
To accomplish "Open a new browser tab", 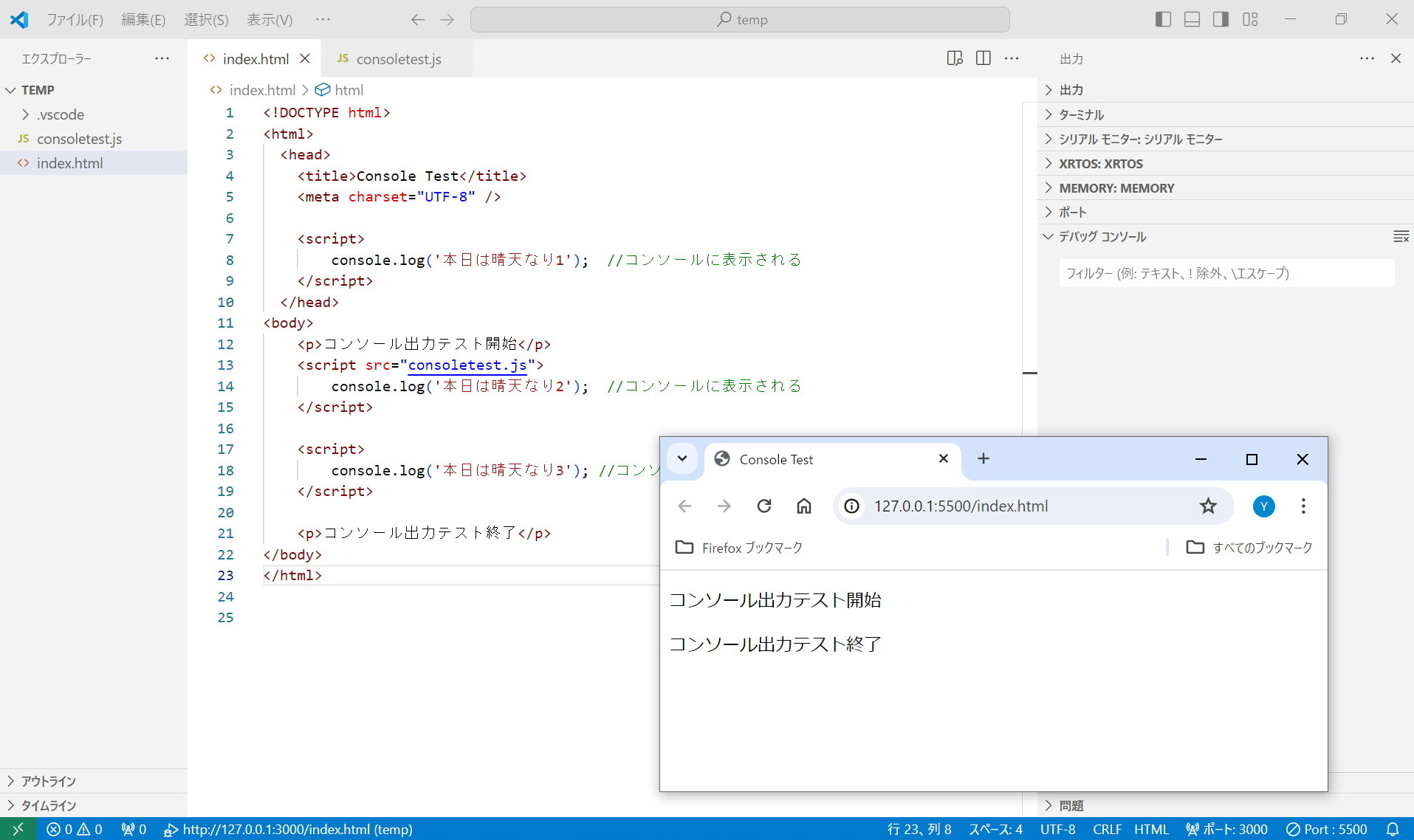I will [x=983, y=458].
